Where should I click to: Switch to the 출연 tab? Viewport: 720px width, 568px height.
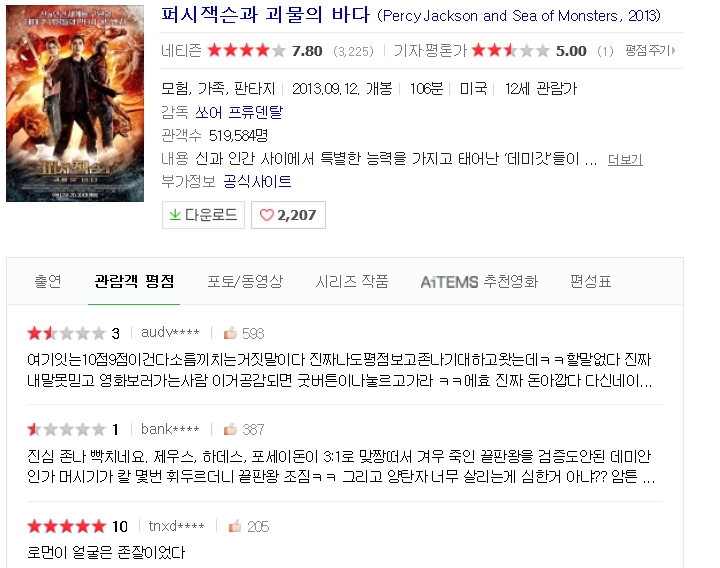48,281
